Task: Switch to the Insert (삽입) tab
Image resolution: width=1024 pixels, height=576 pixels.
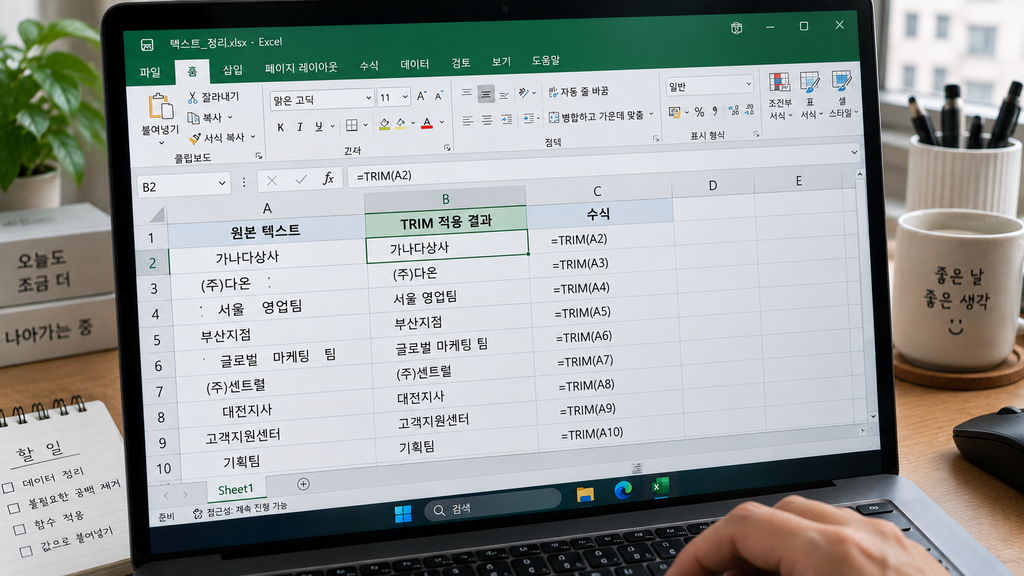Action: pyautogui.click(x=232, y=69)
